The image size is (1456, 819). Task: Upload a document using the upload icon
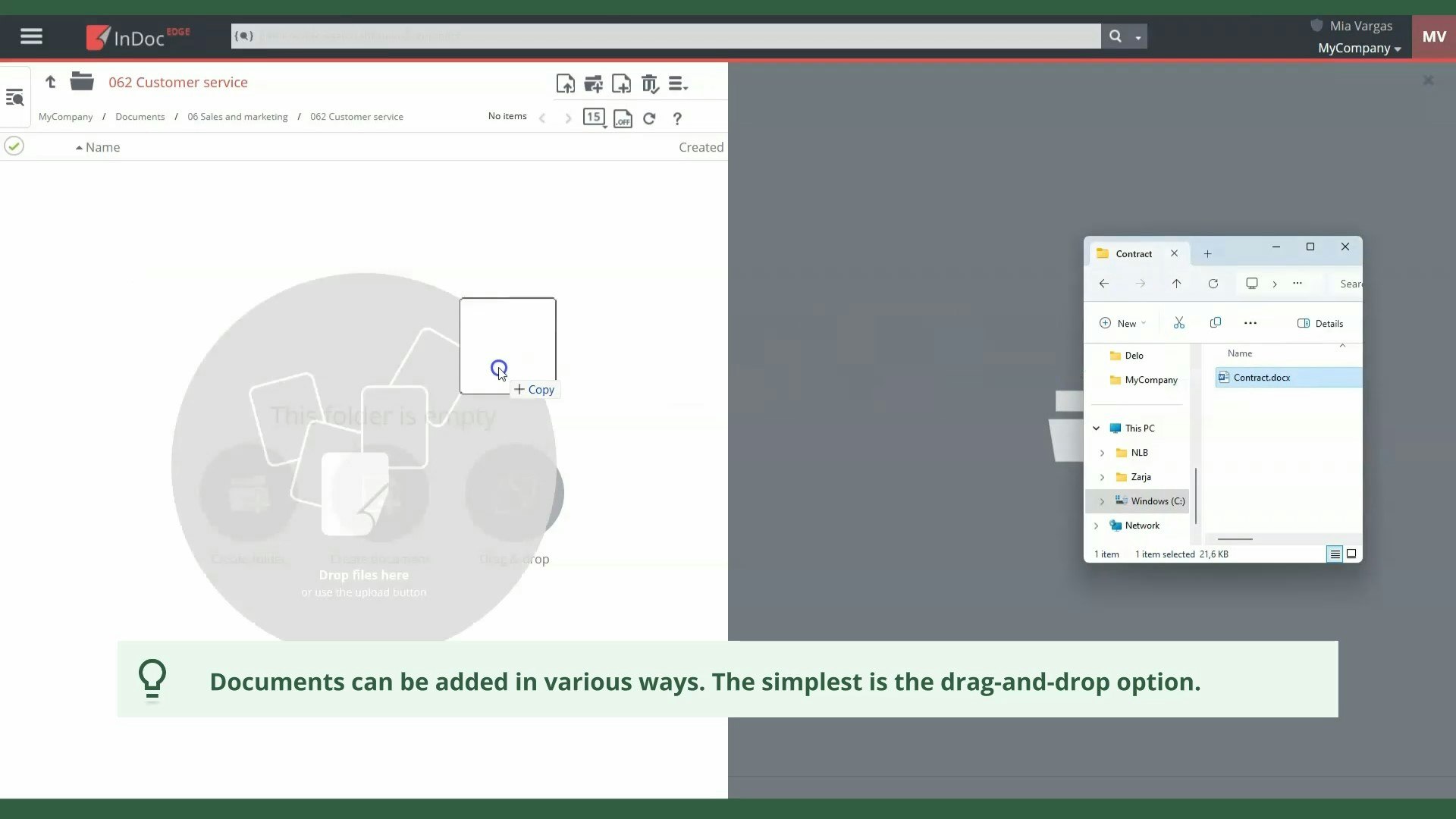click(566, 83)
